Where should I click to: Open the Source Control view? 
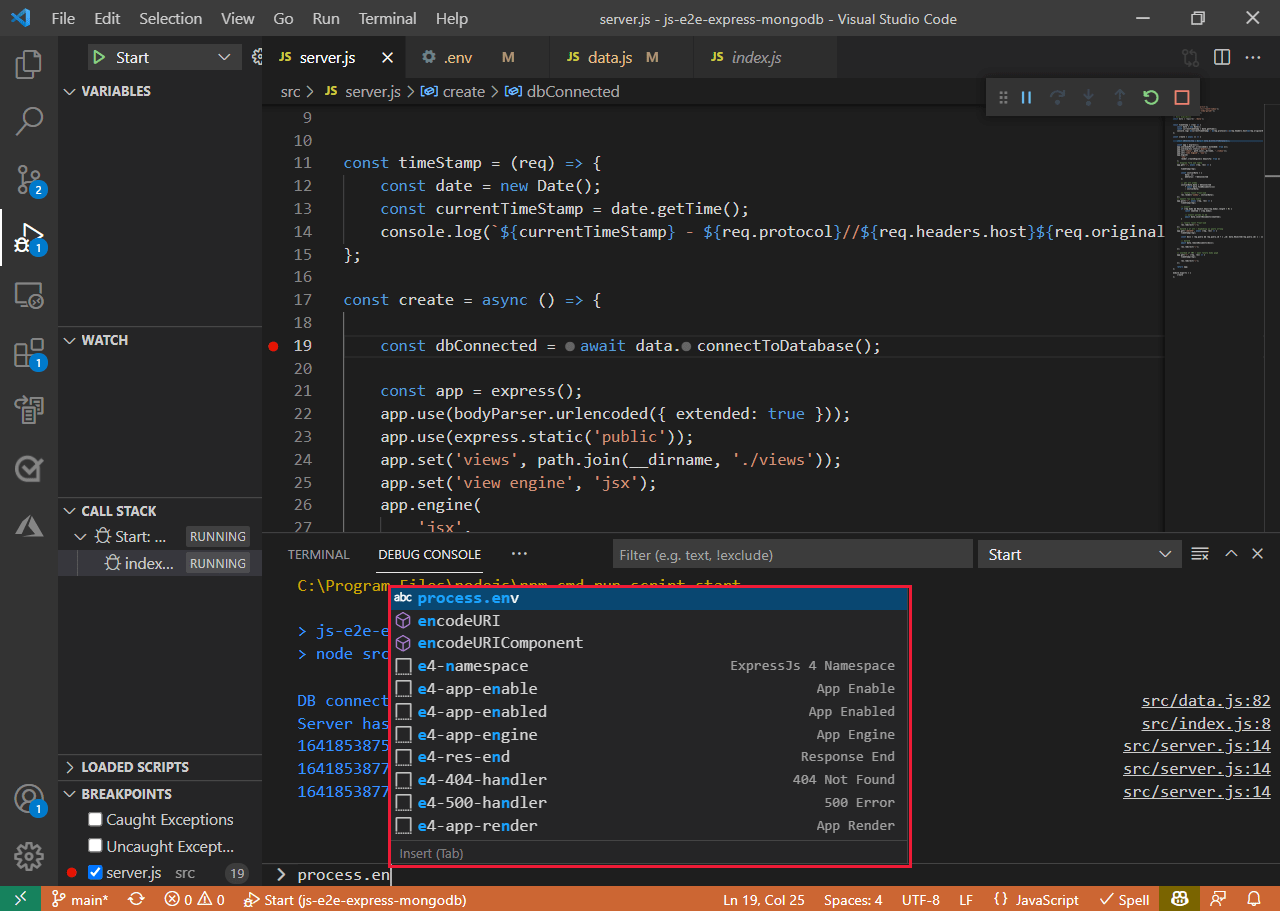pyautogui.click(x=28, y=180)
